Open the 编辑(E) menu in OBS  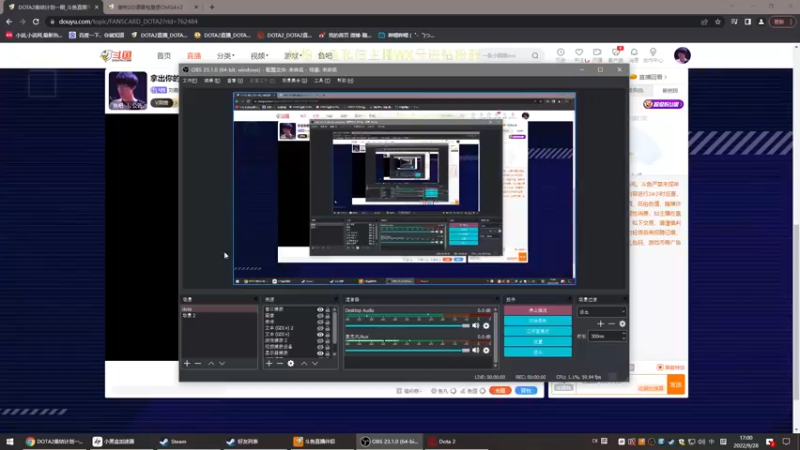212,81
